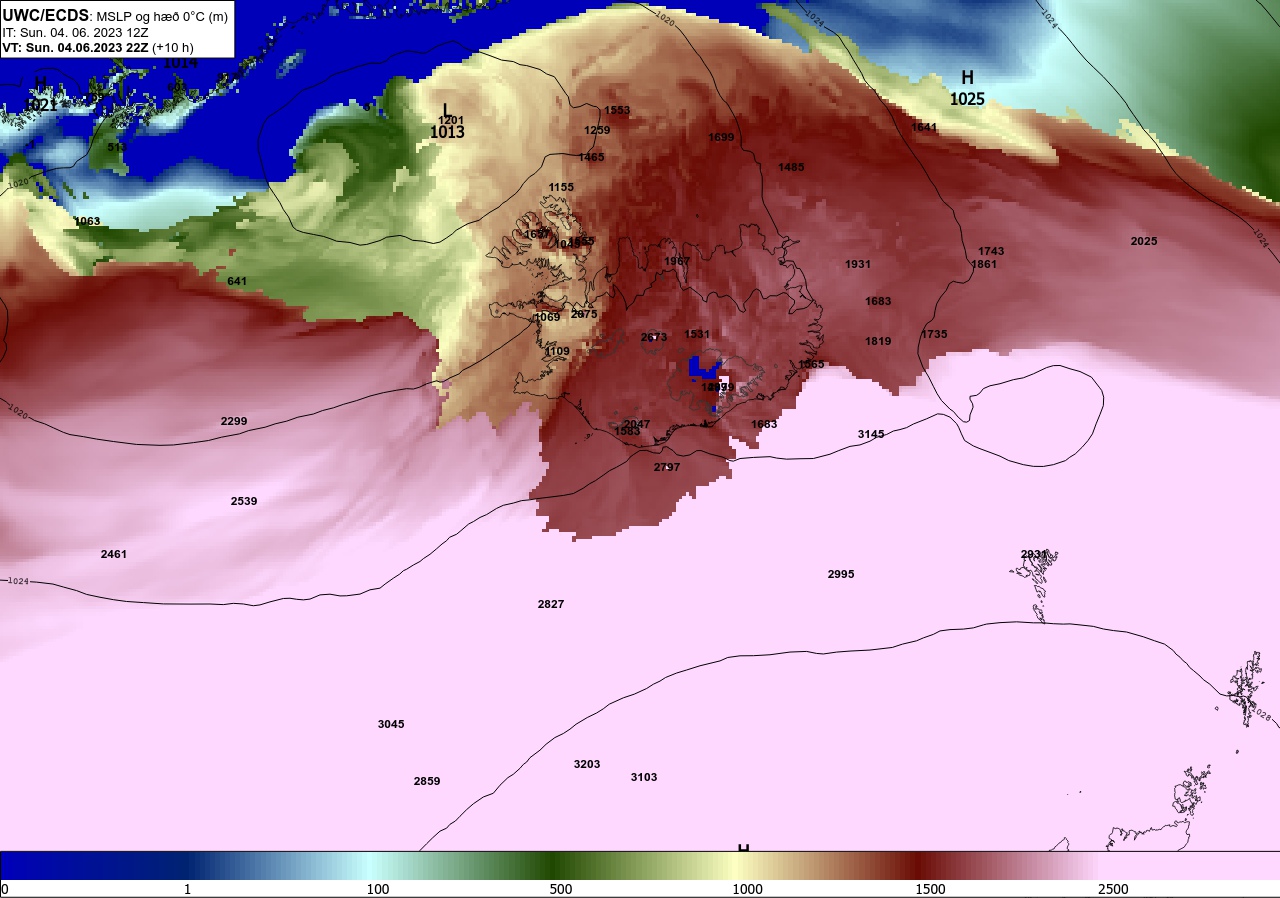Viewport: 1280px width, 898px height.
Task: Click the 1259 height value
Action: click(x=597, y=130)
